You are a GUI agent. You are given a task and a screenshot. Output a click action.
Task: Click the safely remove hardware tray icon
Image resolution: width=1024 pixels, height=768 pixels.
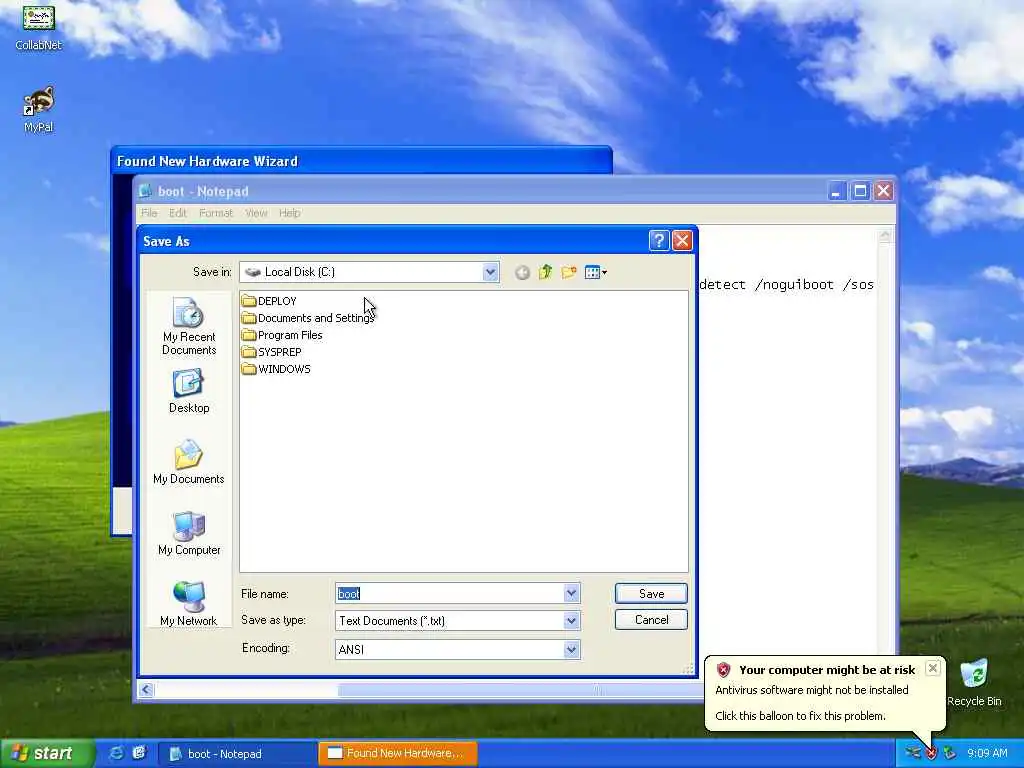point(950,753)
